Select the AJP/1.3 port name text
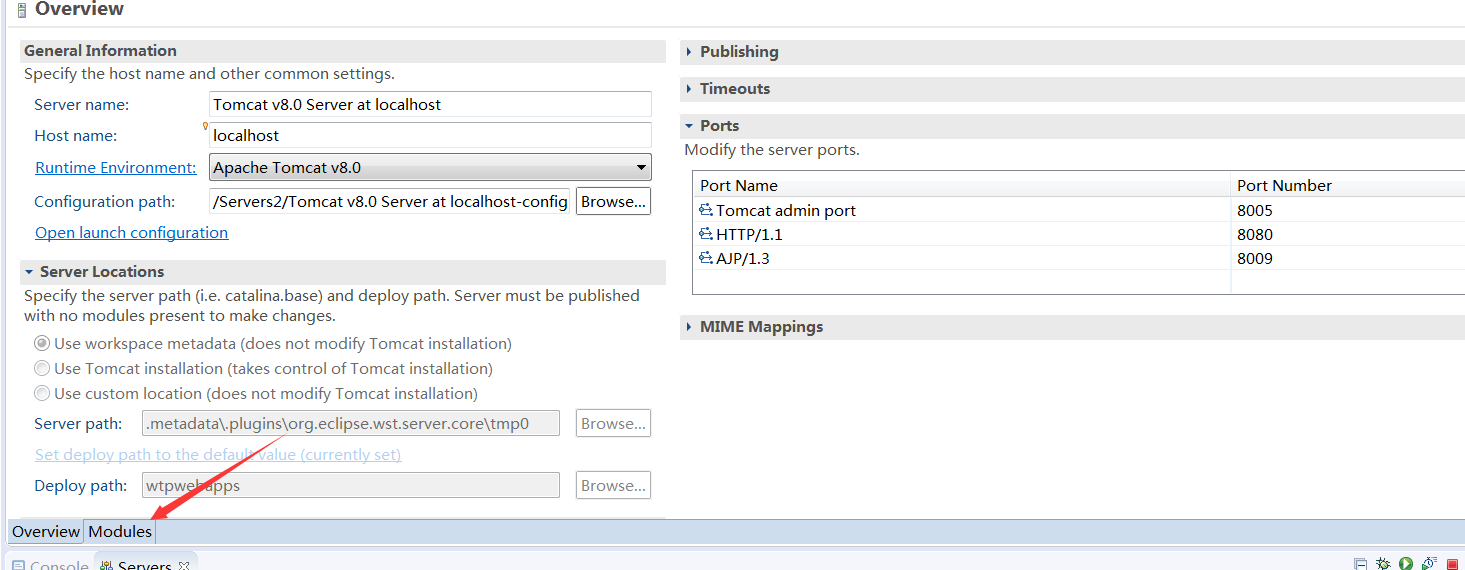The height and width of the screenshot is (570, 1465). [743, 258]
